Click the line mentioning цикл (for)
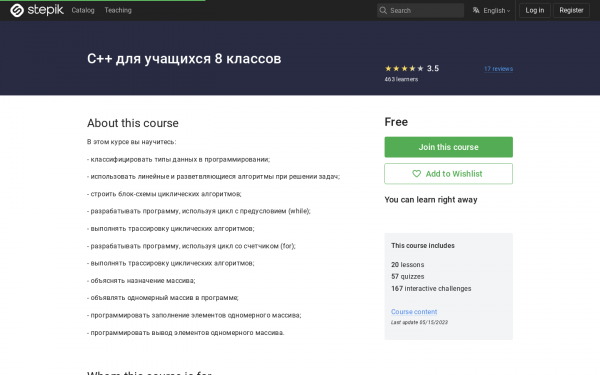 pyautogui.click(x=191, y=246)
